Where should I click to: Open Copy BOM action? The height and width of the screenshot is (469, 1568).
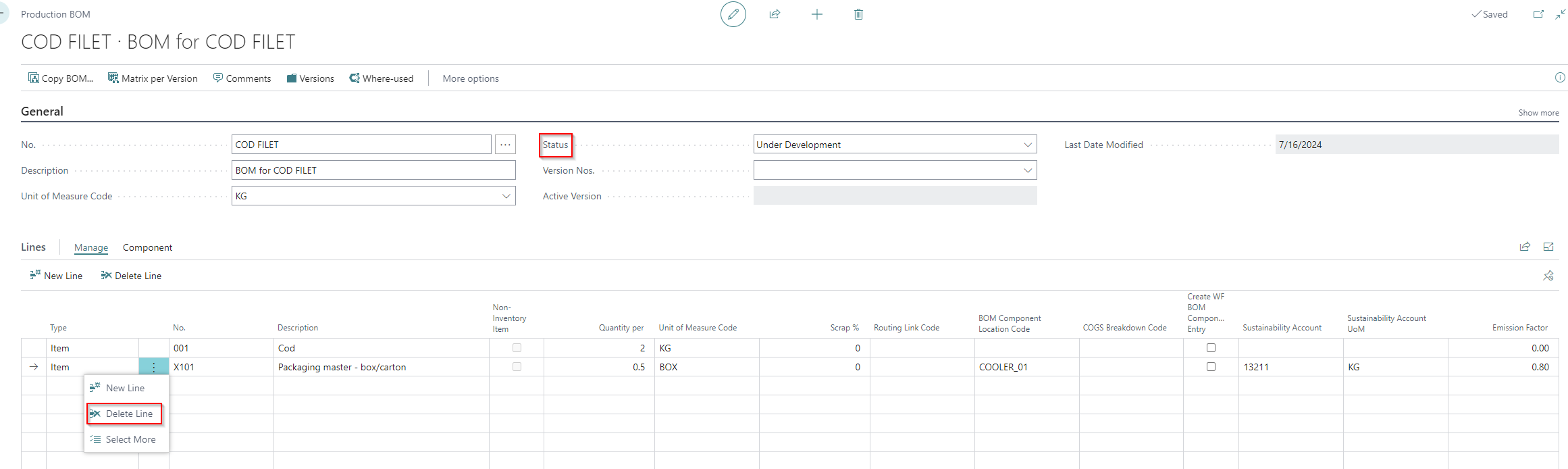61,78
